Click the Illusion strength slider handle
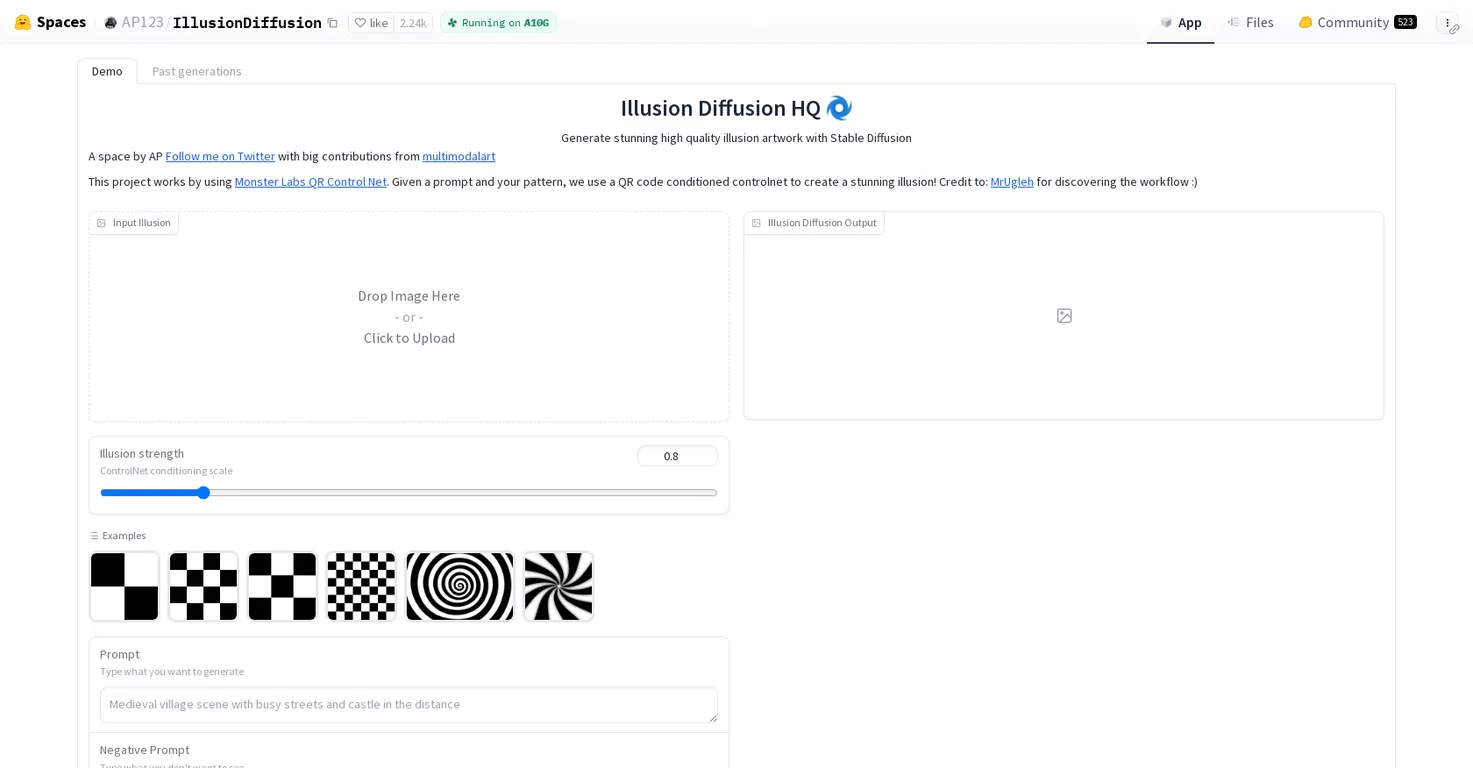1473x768 pixels. (x=203, y=493)
